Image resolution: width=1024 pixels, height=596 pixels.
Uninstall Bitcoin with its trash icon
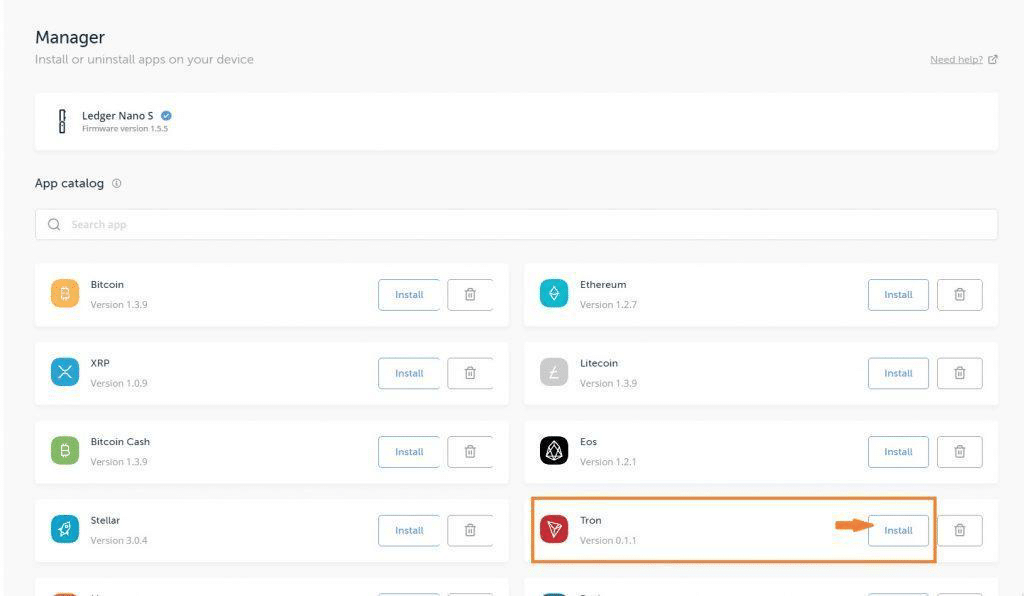coord(470,295)
